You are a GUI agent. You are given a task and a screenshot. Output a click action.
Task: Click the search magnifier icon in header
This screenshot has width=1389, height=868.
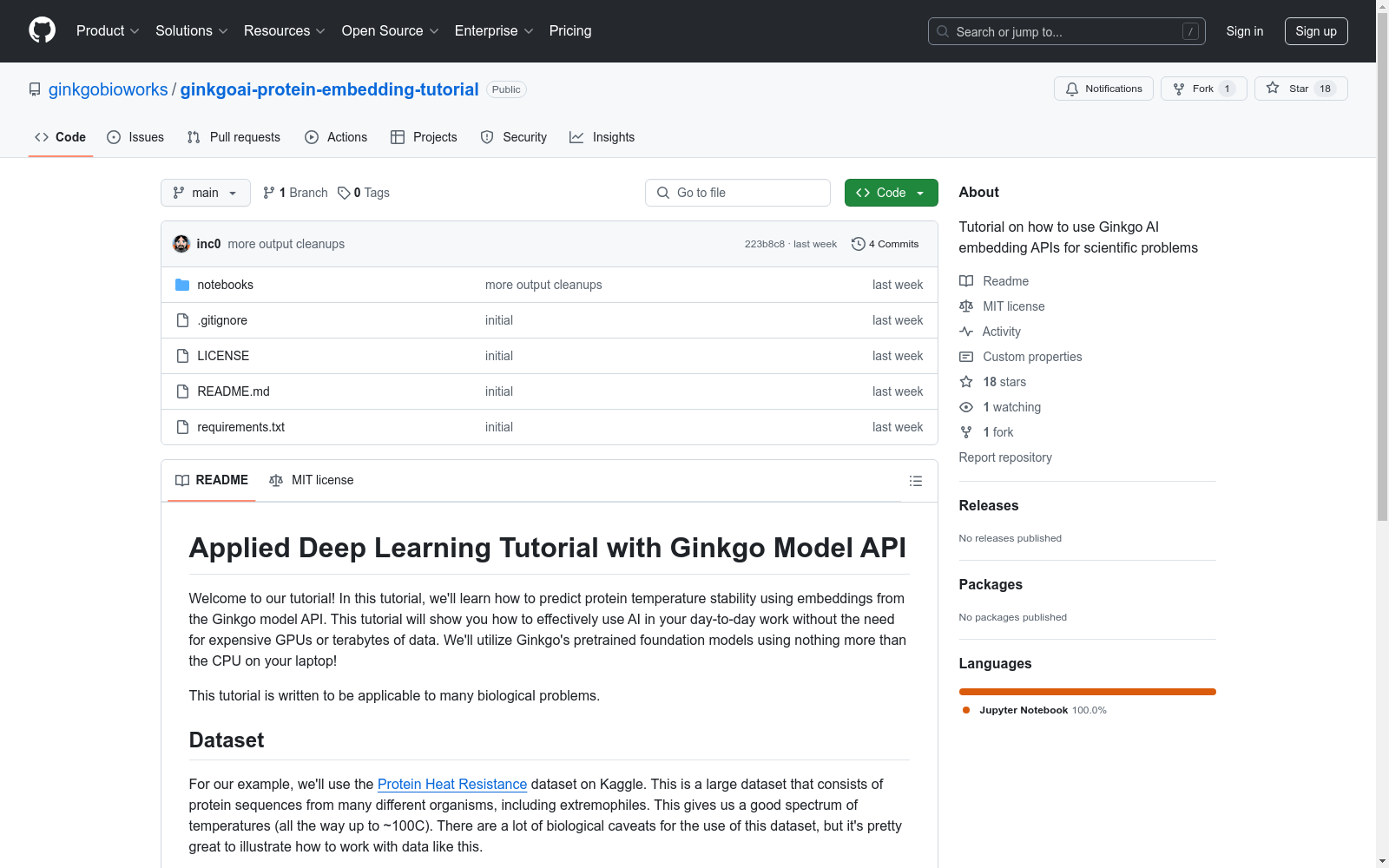tap(943, 31)
